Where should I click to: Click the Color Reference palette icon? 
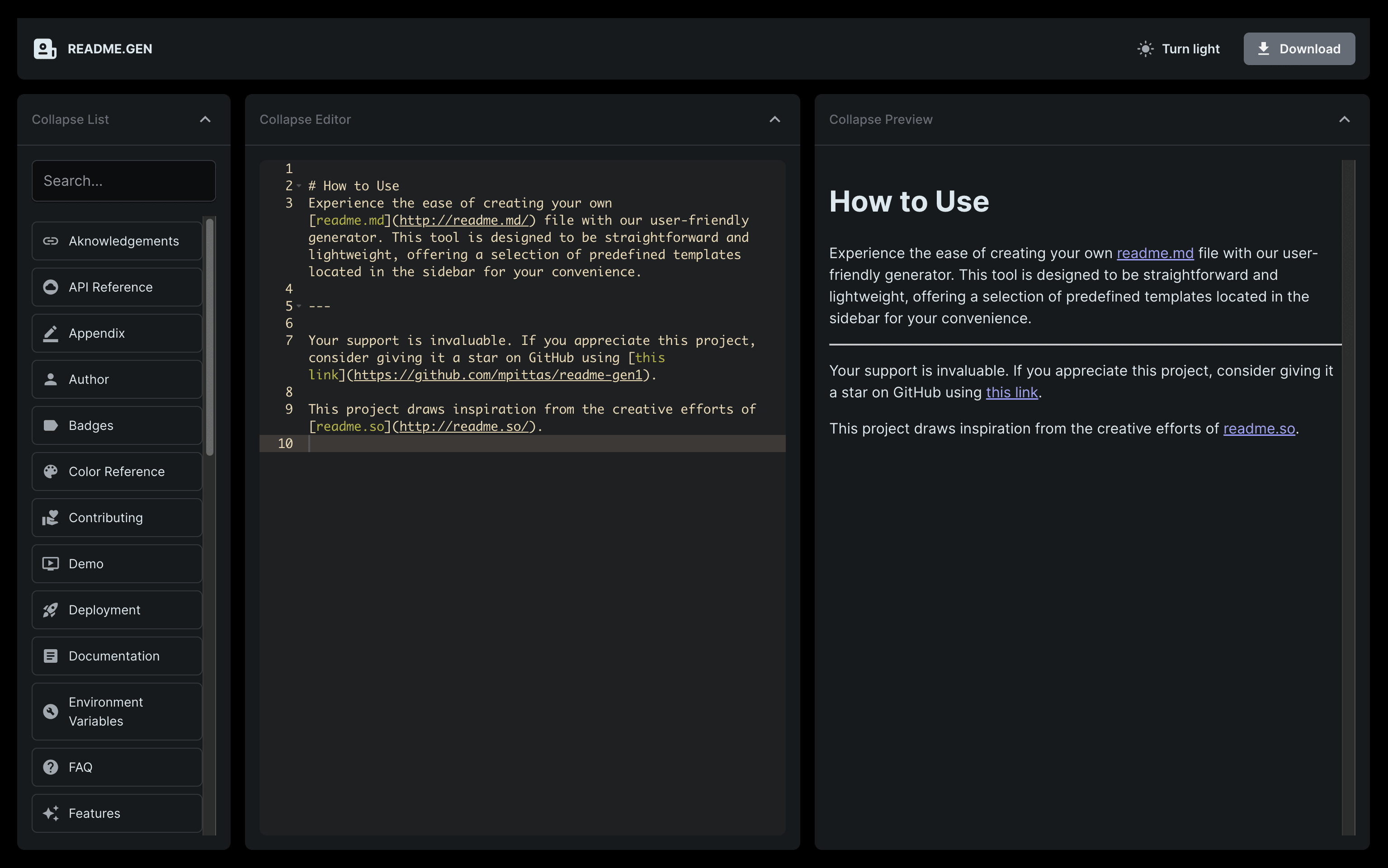click(51, 472)
